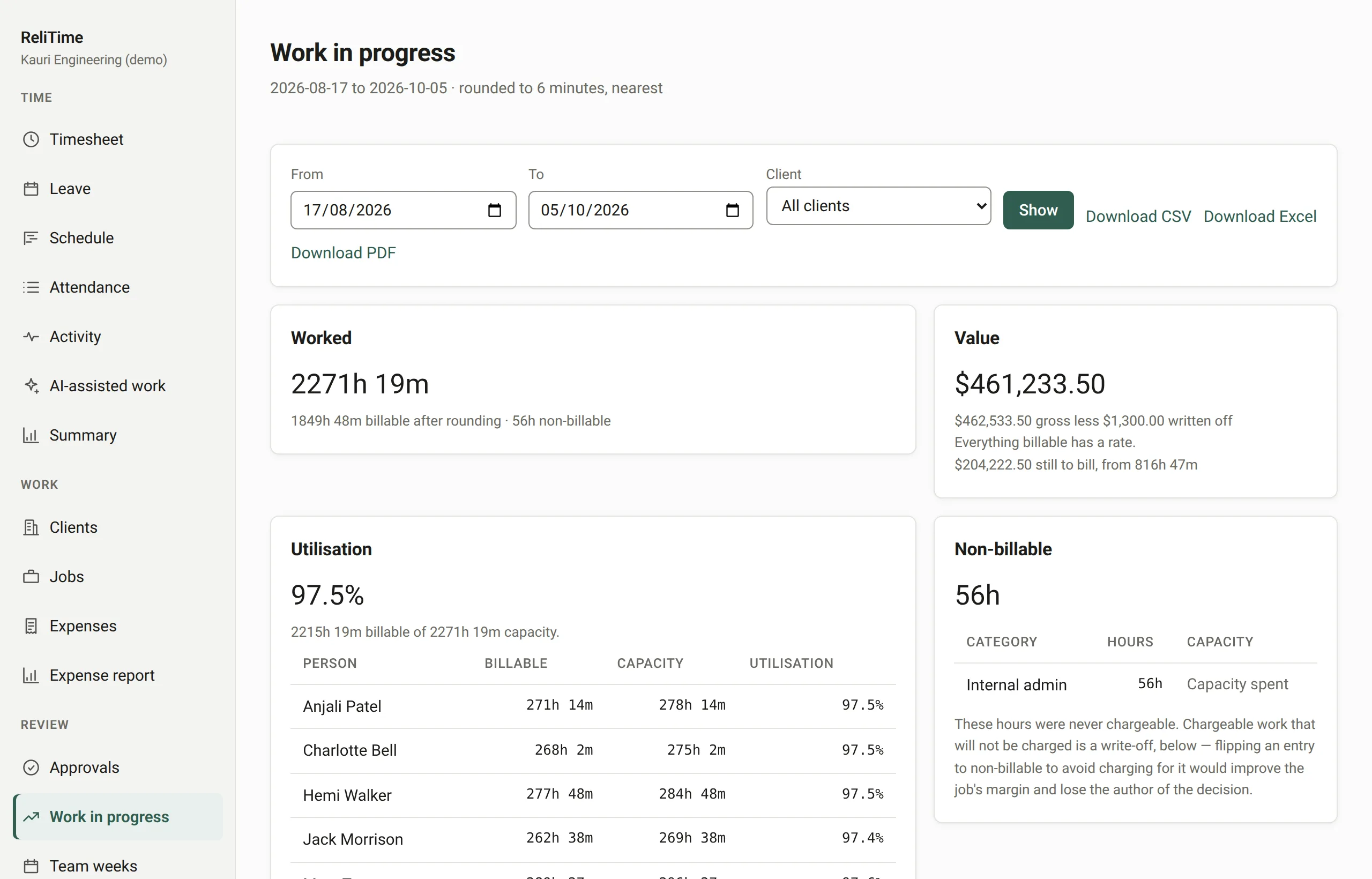Click Charlotte Bell in utilisation table
The height and width of the screenshot is (879, 1372).
click(x=349, y=750)
